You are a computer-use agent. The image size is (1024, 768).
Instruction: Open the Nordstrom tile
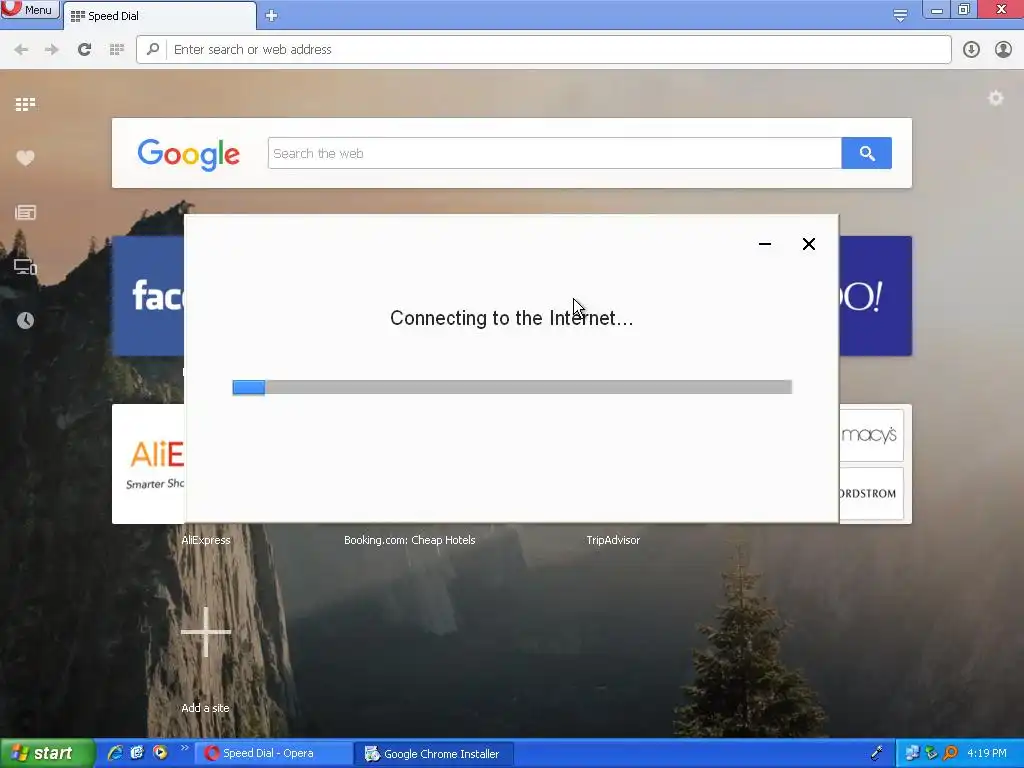871,493
